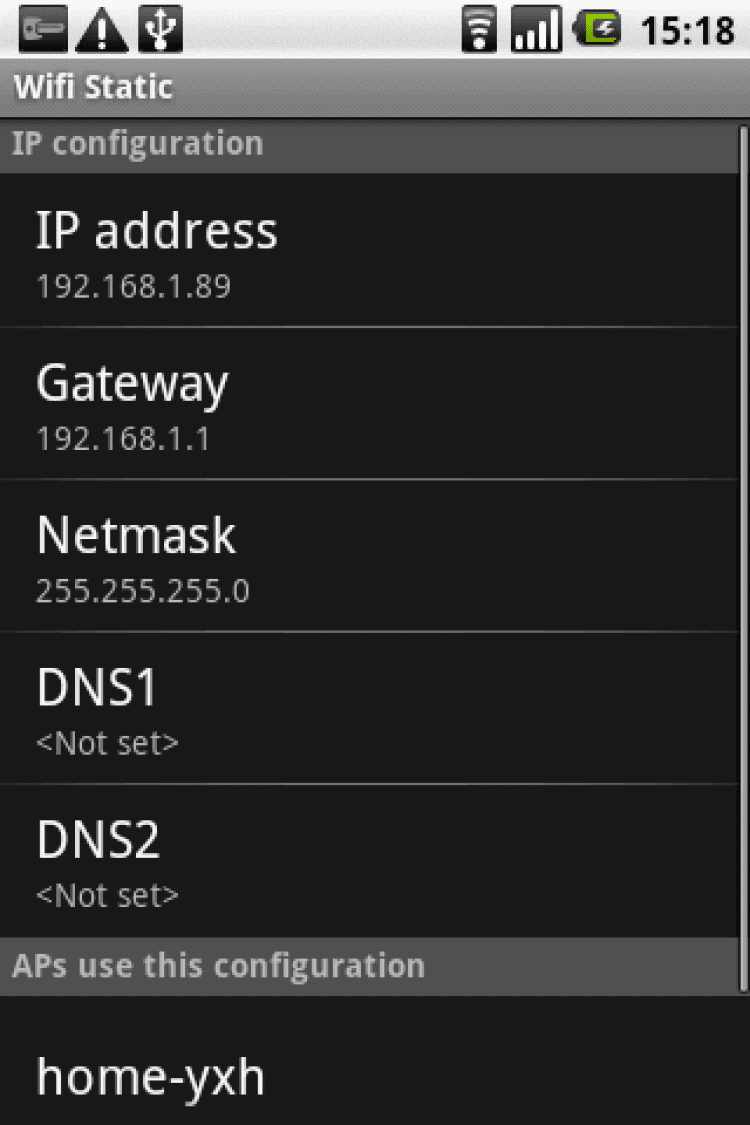Tap the 255.255.255.0 netmask value
The height and width of the screenshot is (1125, 750).
pyautogui.click(x=143, y=591)
